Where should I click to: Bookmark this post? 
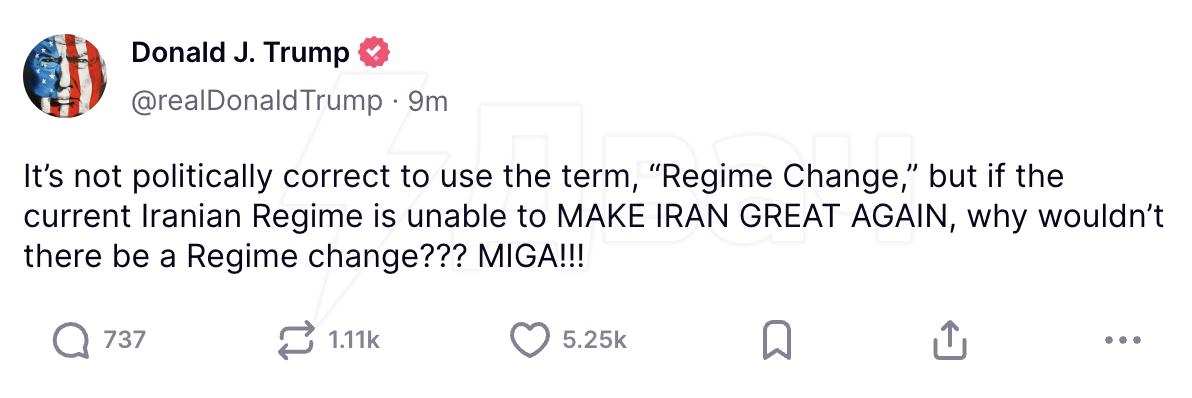coord(777,340)
